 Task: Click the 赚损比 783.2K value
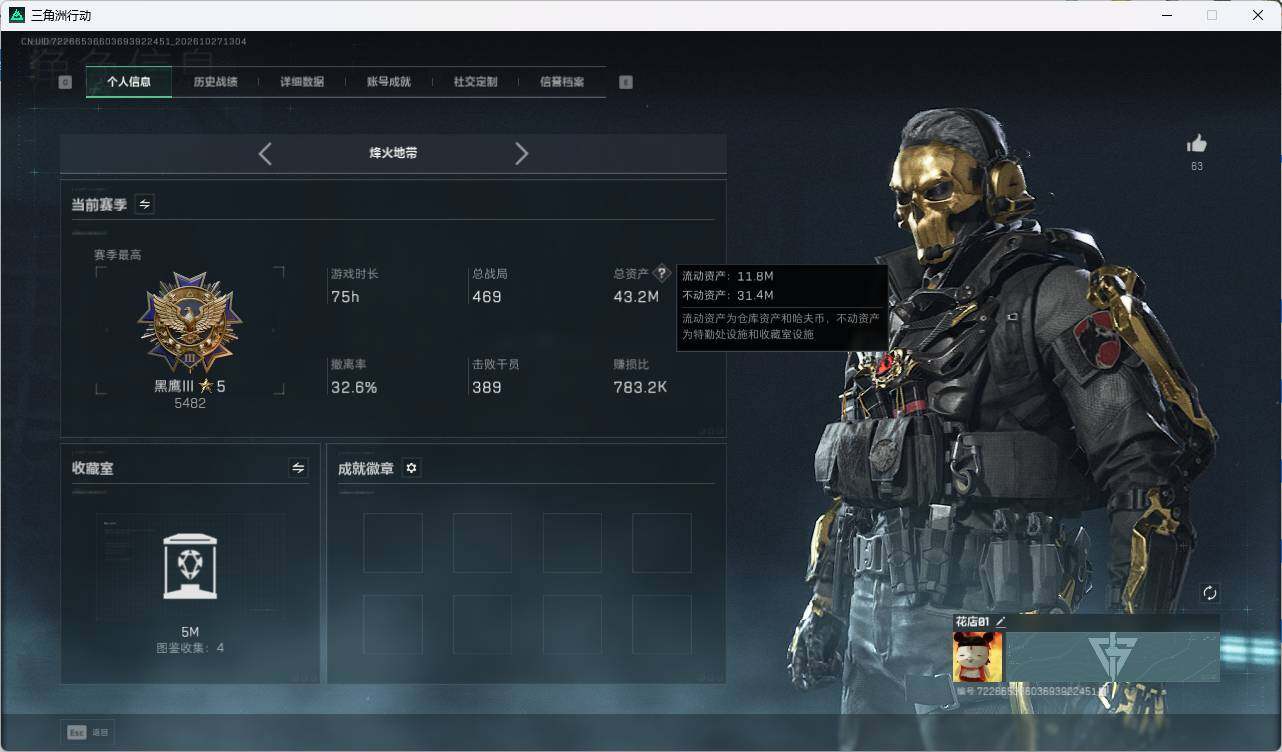640,387
